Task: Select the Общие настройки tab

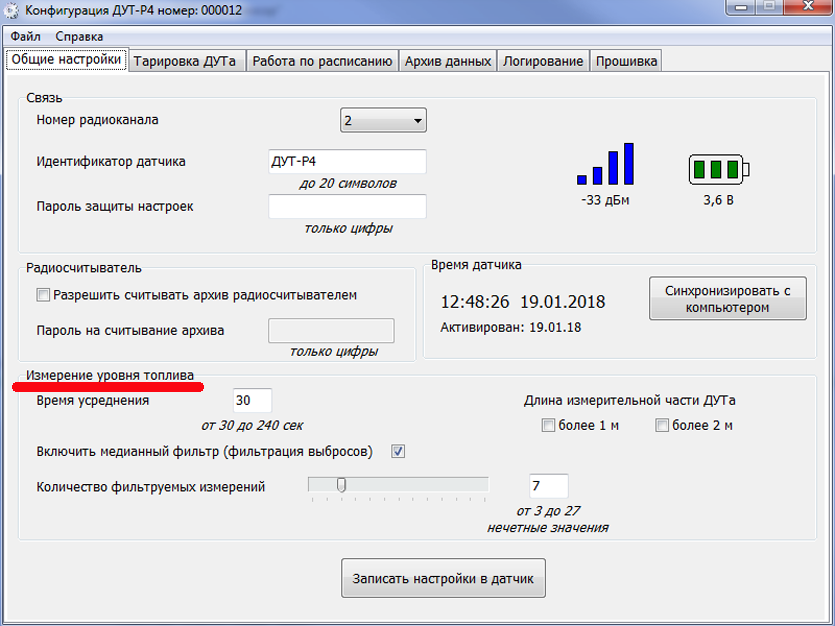Action: (67, 59)
